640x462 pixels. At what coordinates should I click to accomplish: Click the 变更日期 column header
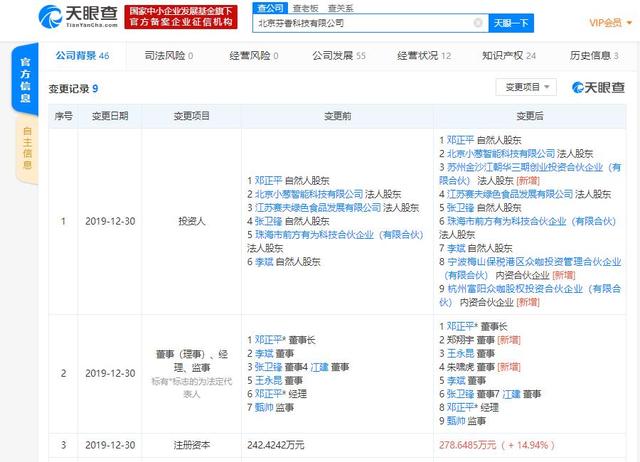[x=110, y=116]
